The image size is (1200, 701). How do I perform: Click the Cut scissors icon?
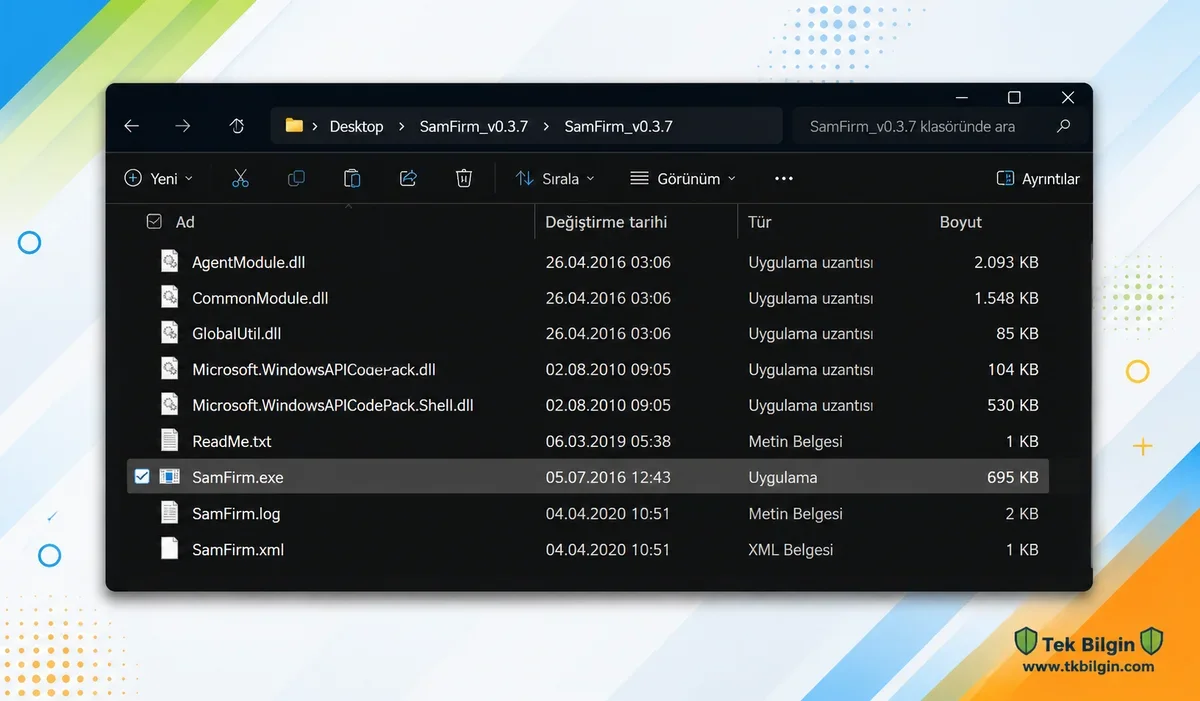(x=240, y=178)
